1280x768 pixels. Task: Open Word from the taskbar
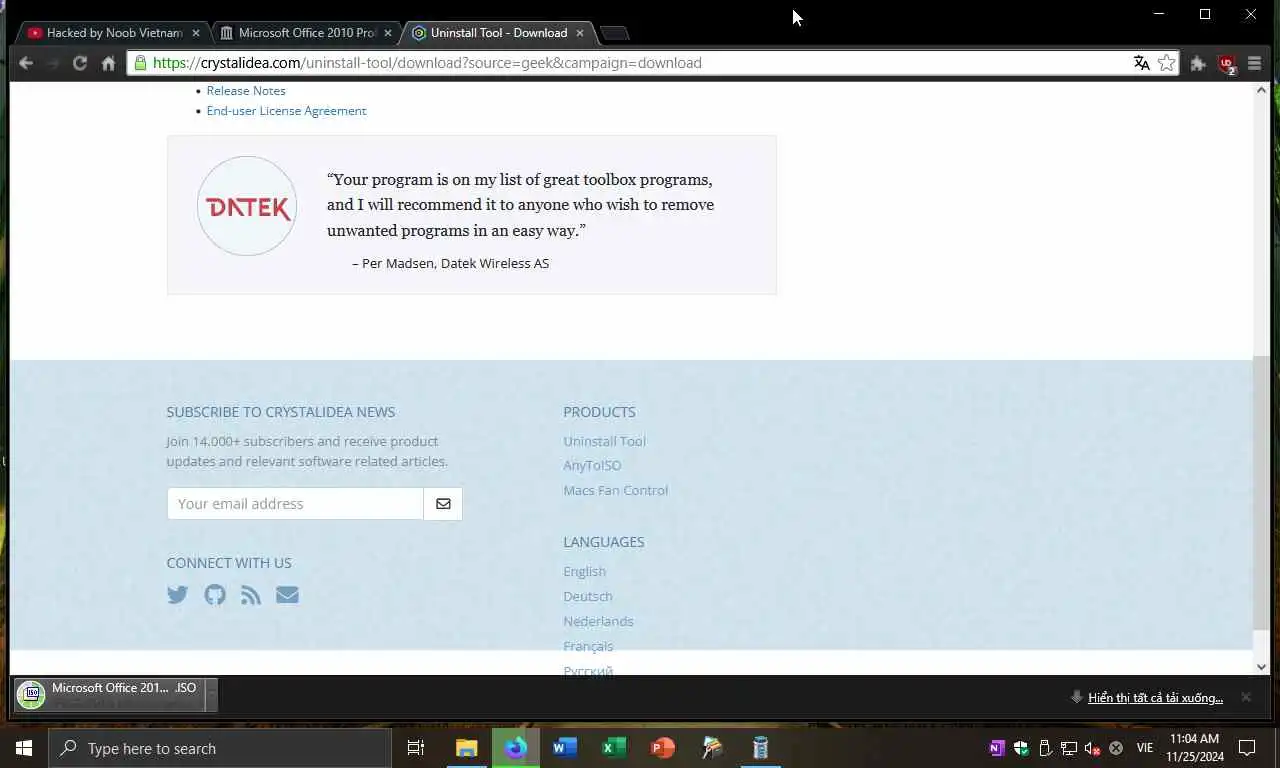[565, 748]
